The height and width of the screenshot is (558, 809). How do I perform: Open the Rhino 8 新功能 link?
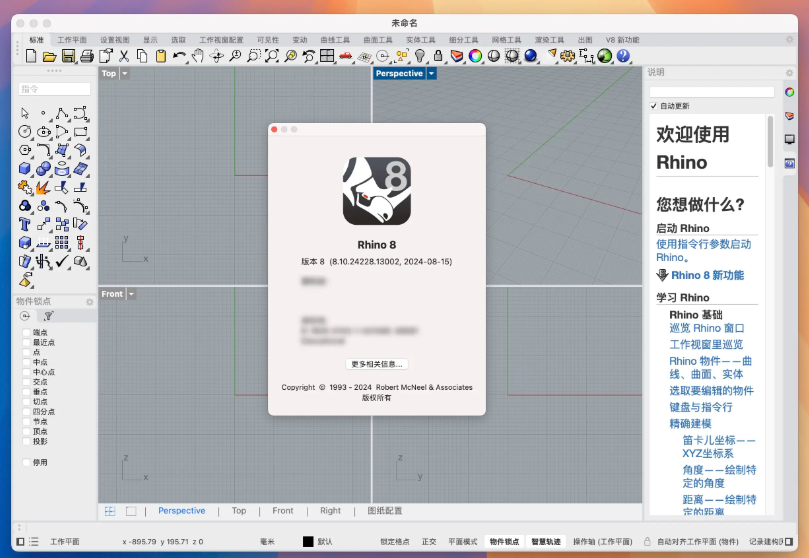[707, 275]
